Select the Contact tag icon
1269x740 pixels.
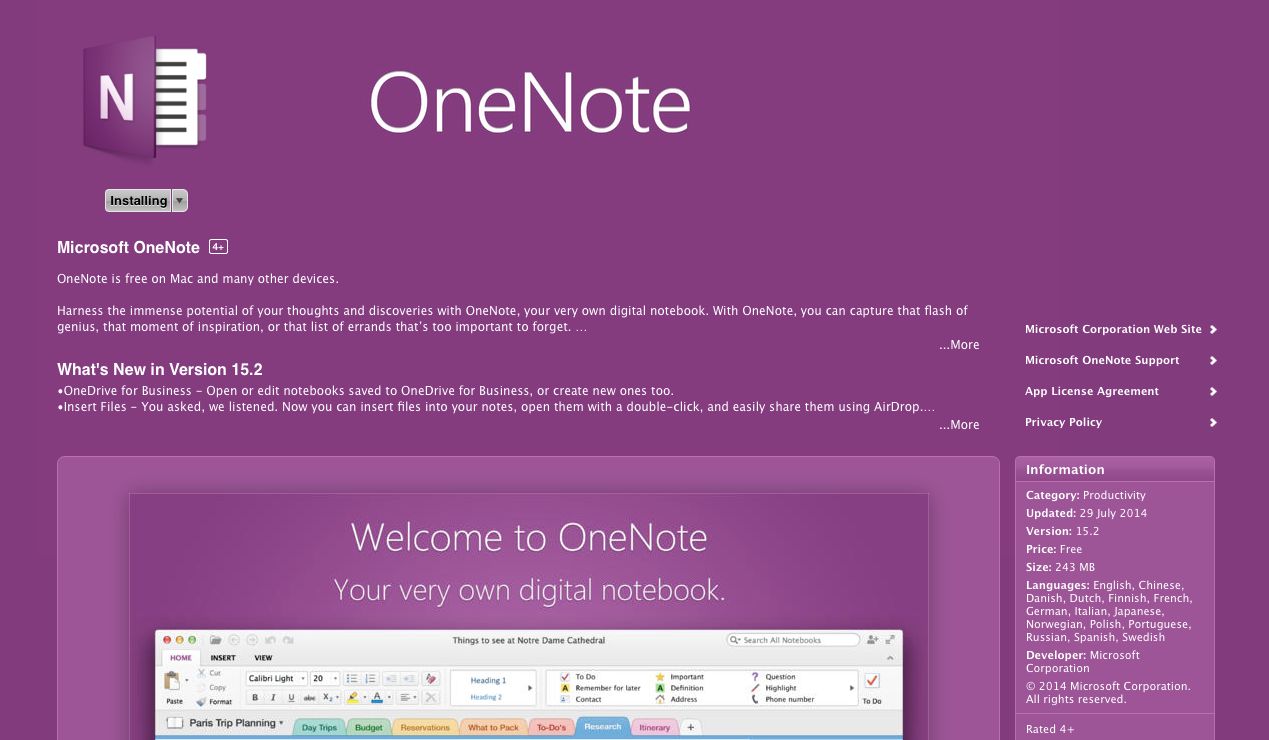pos(565,699)
